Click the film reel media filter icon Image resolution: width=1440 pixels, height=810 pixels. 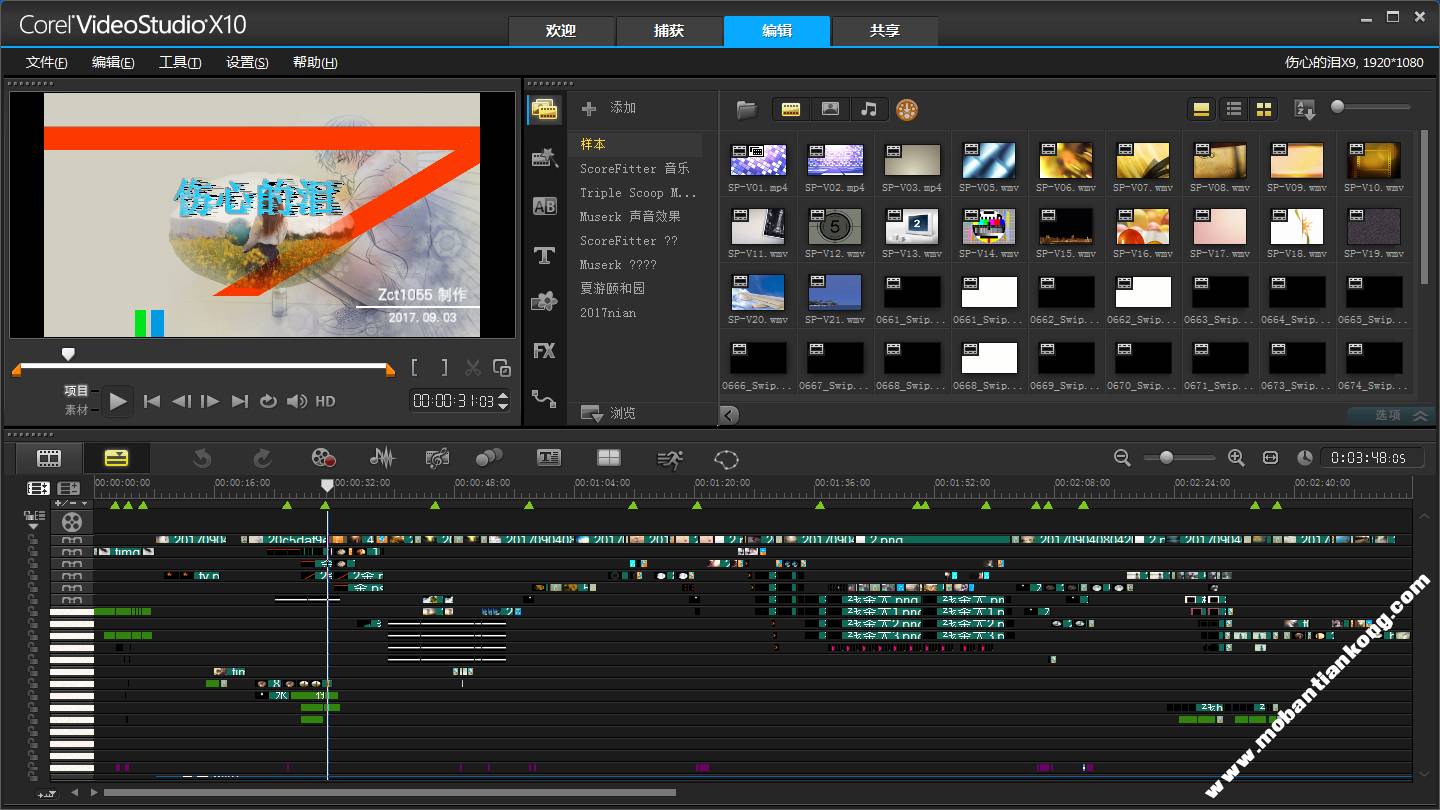tap(907, 109)
